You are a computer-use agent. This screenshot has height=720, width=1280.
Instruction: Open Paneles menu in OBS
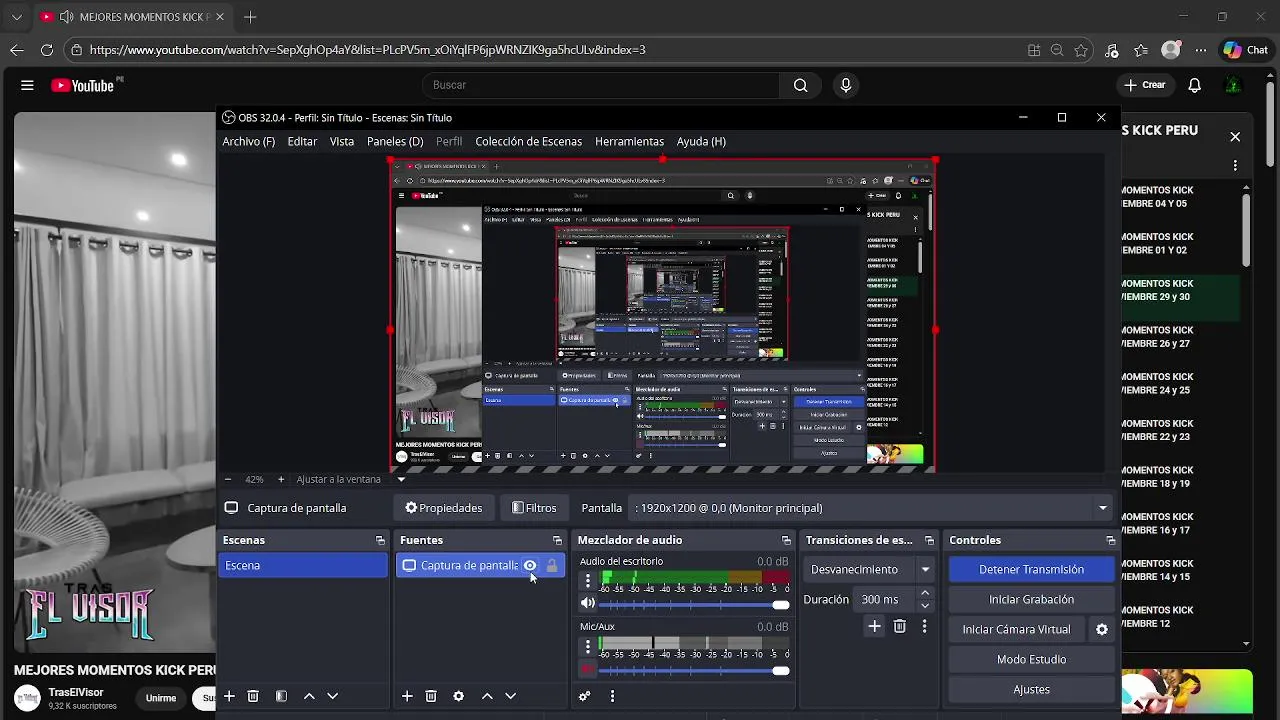395,142
